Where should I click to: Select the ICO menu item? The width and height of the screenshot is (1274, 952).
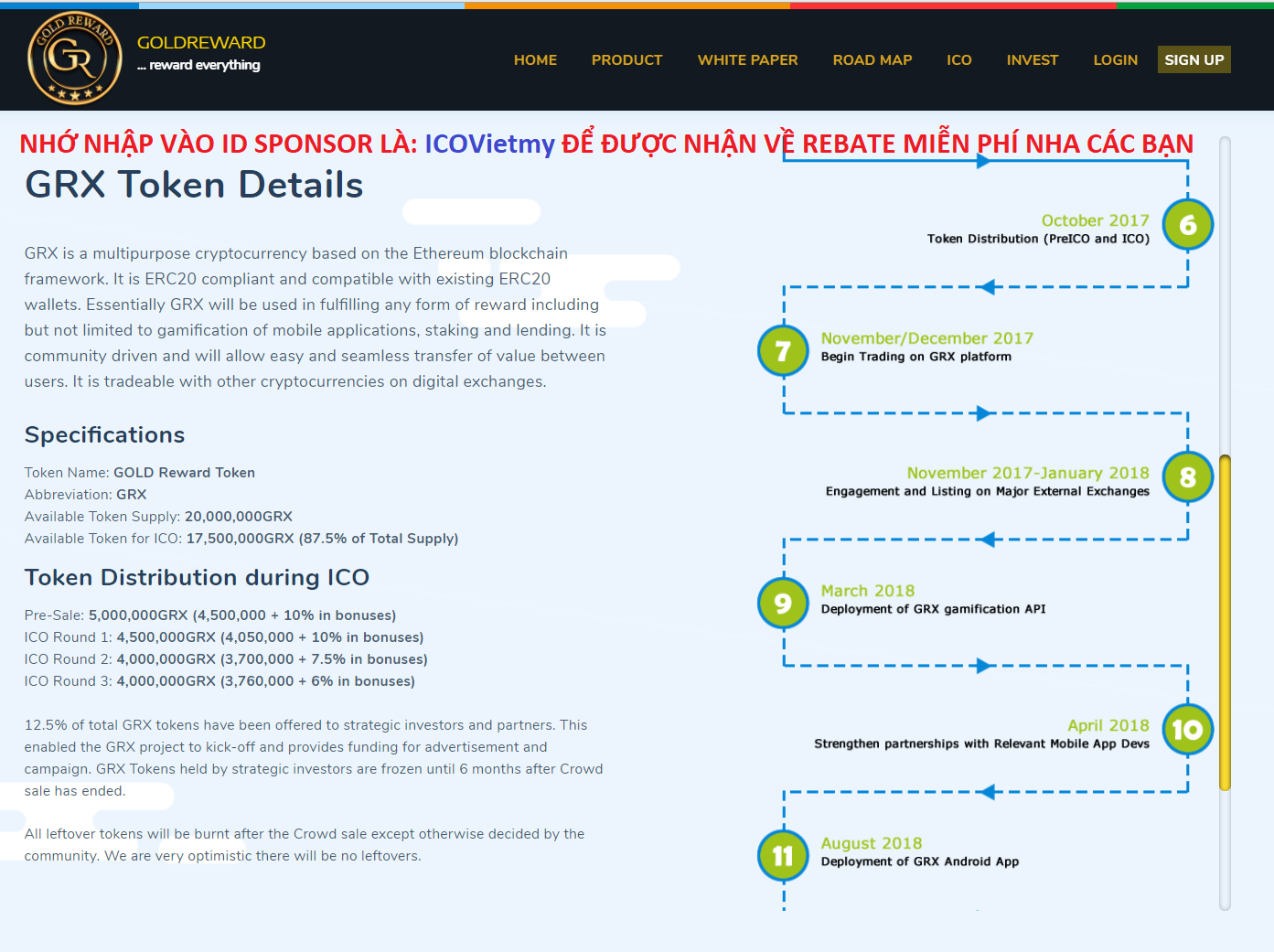(958, 59)
